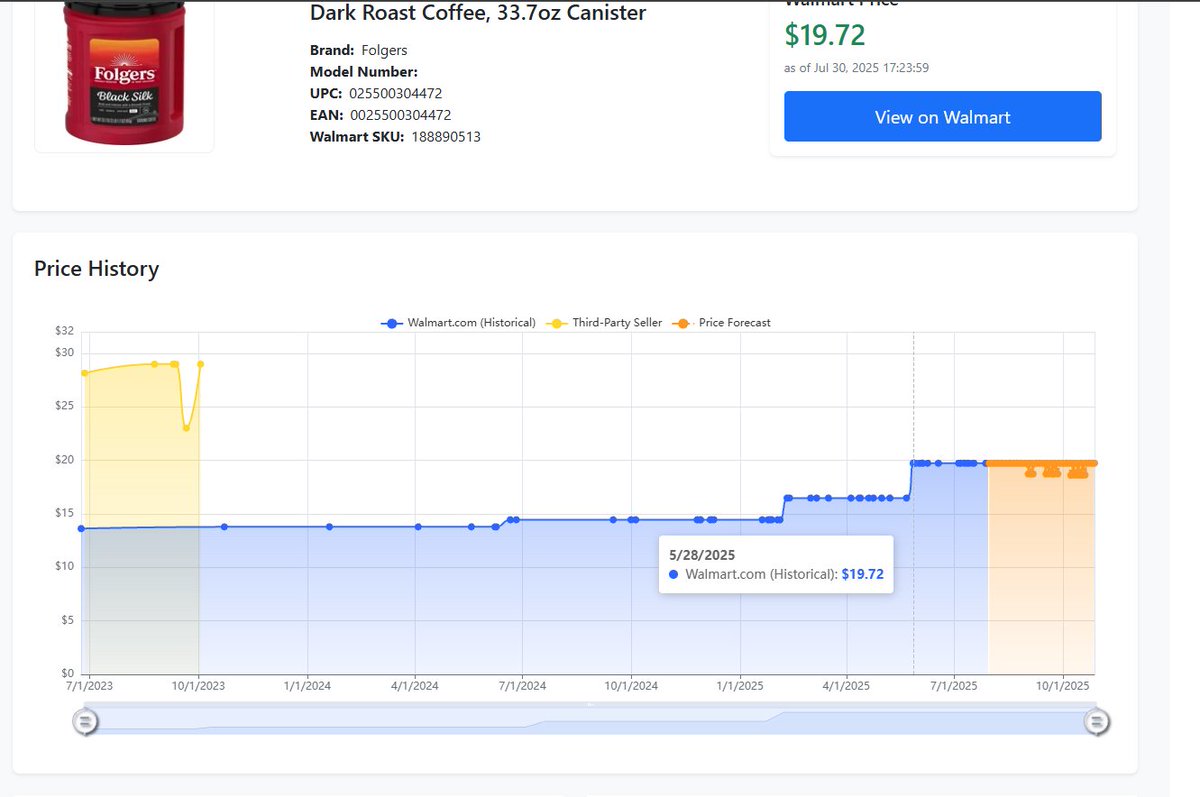This screenshot has width=1200, height=797.
Task: Click the 4/1/2025 x-axis label
Action: coord(847,686)
